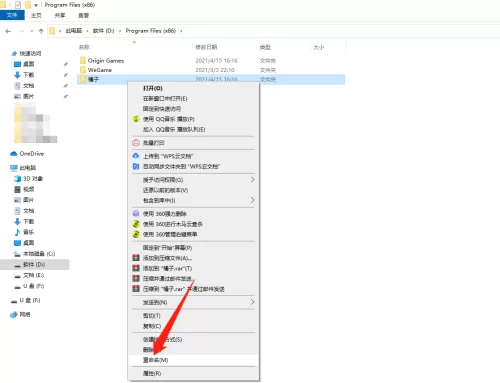Choose 在新窗口中打开(E) menu entry
Screen dimensions: 500x383
(x=165, y=99)
